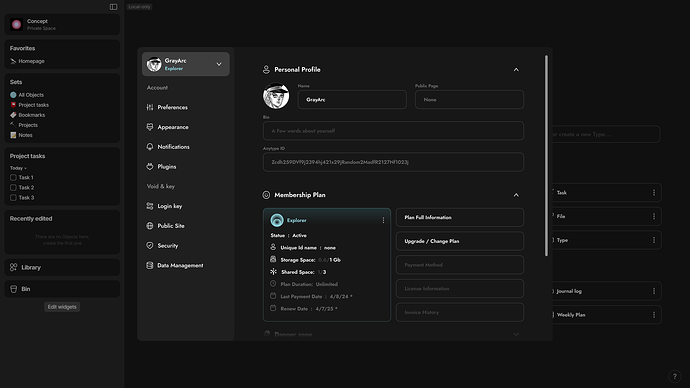Click the Public Site globe icon
The width and height of the screenshot is (690, 388).
(x=150, y=226)
